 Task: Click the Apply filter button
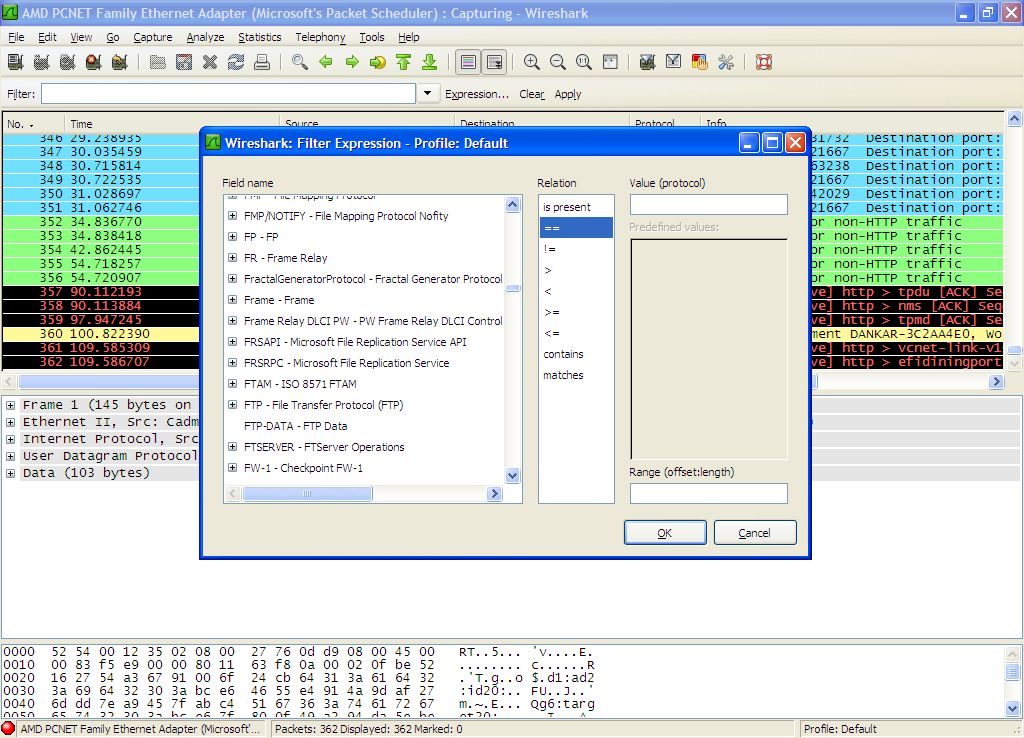(x=568, y=94)
